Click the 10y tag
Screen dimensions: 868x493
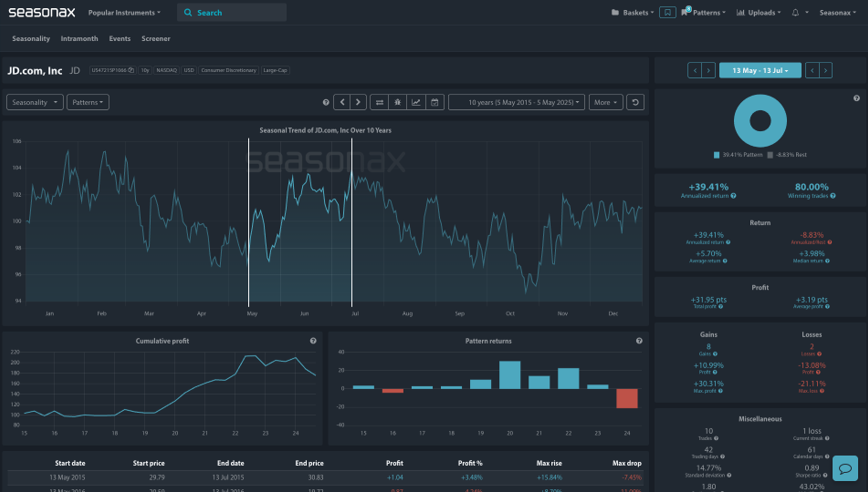click(x=144, y=70)
